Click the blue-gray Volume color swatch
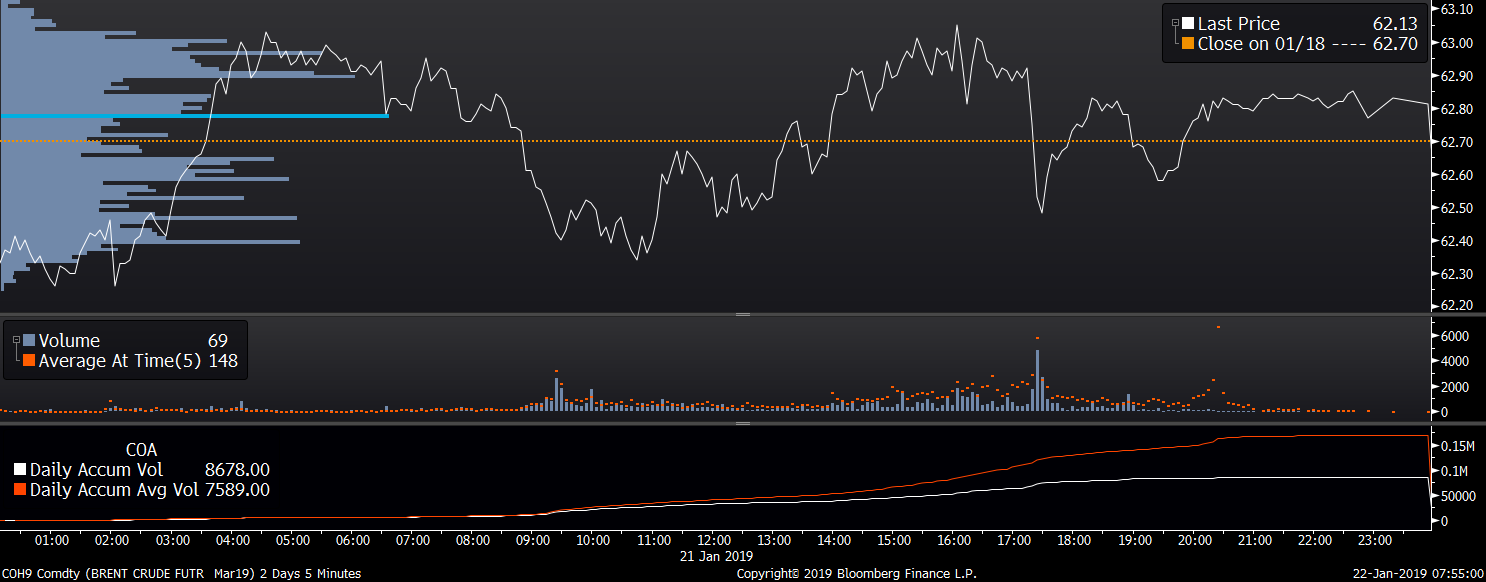 [x=30, y=341]
